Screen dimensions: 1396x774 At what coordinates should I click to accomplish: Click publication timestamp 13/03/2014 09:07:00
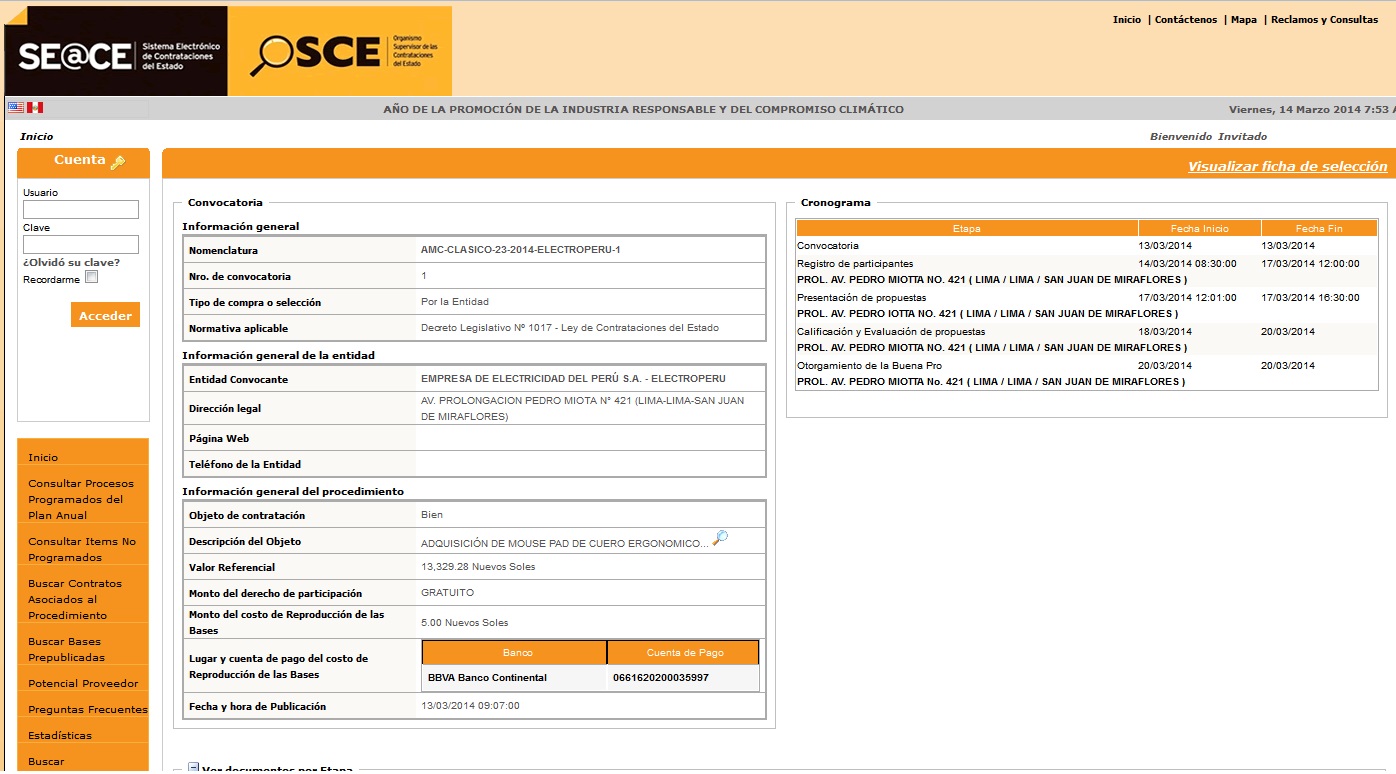tap(470, 706)
